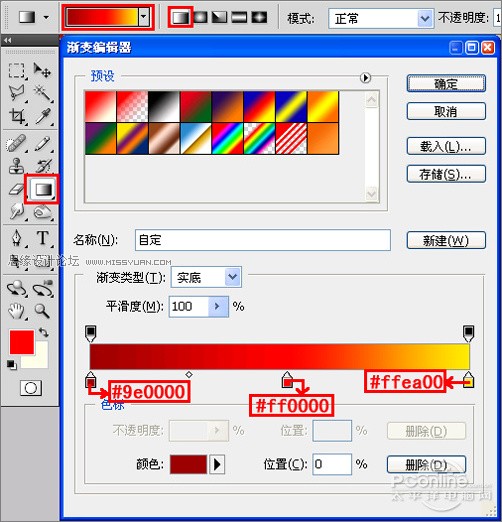Viewport: 502px width, 522px height.
Task: Choose Reflected Gradient style
Action: pyautogui.click(x=239, y=17)
